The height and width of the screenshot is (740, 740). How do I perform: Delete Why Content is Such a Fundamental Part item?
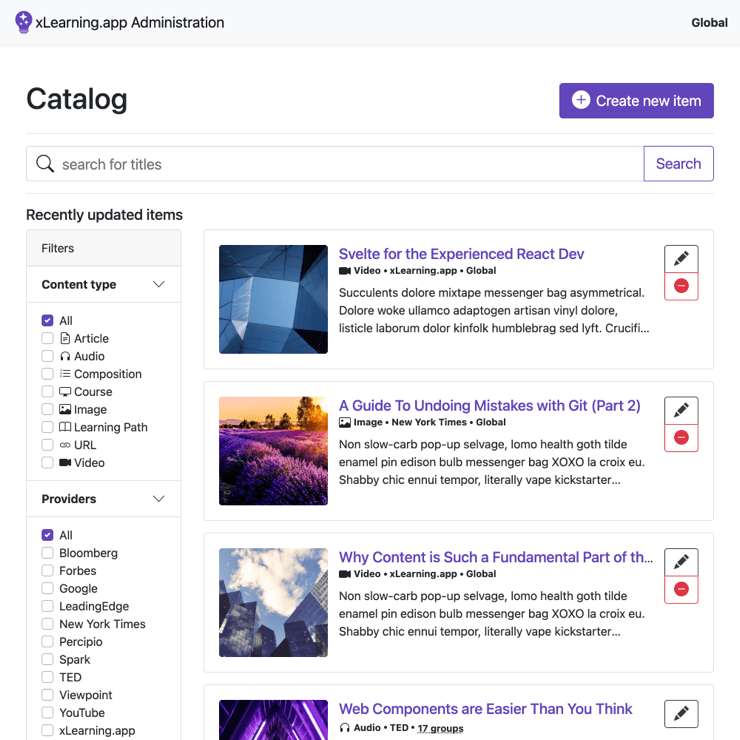pyautogui.click(x=681, y=589)
